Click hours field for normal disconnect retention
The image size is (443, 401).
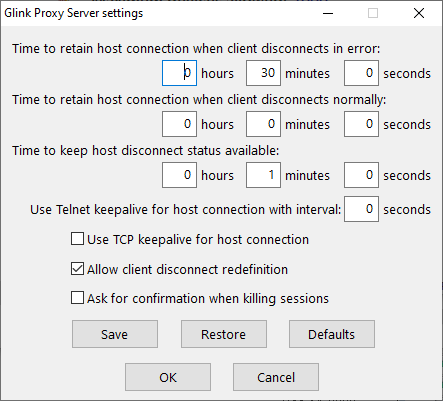click(179, 124)
